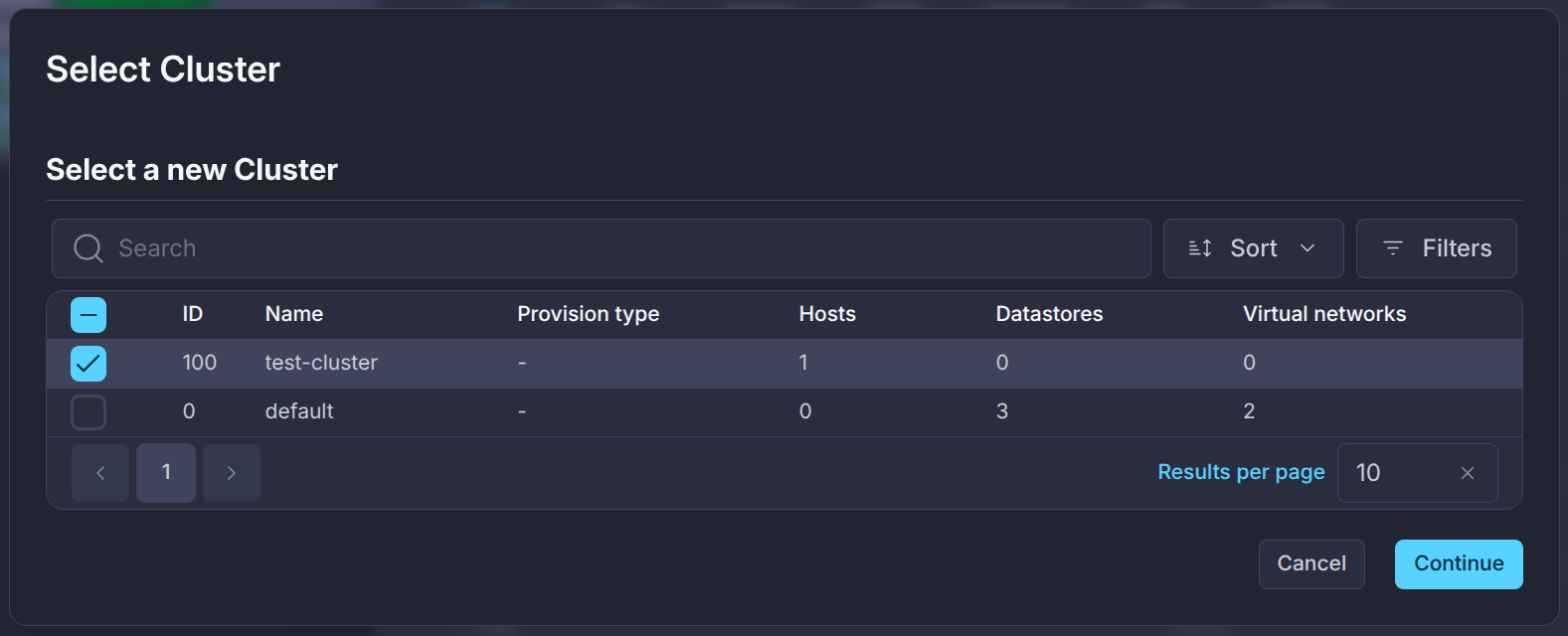Screen dimensions: 1568x636
Task: Focus the Search input field
Action: 602,248
